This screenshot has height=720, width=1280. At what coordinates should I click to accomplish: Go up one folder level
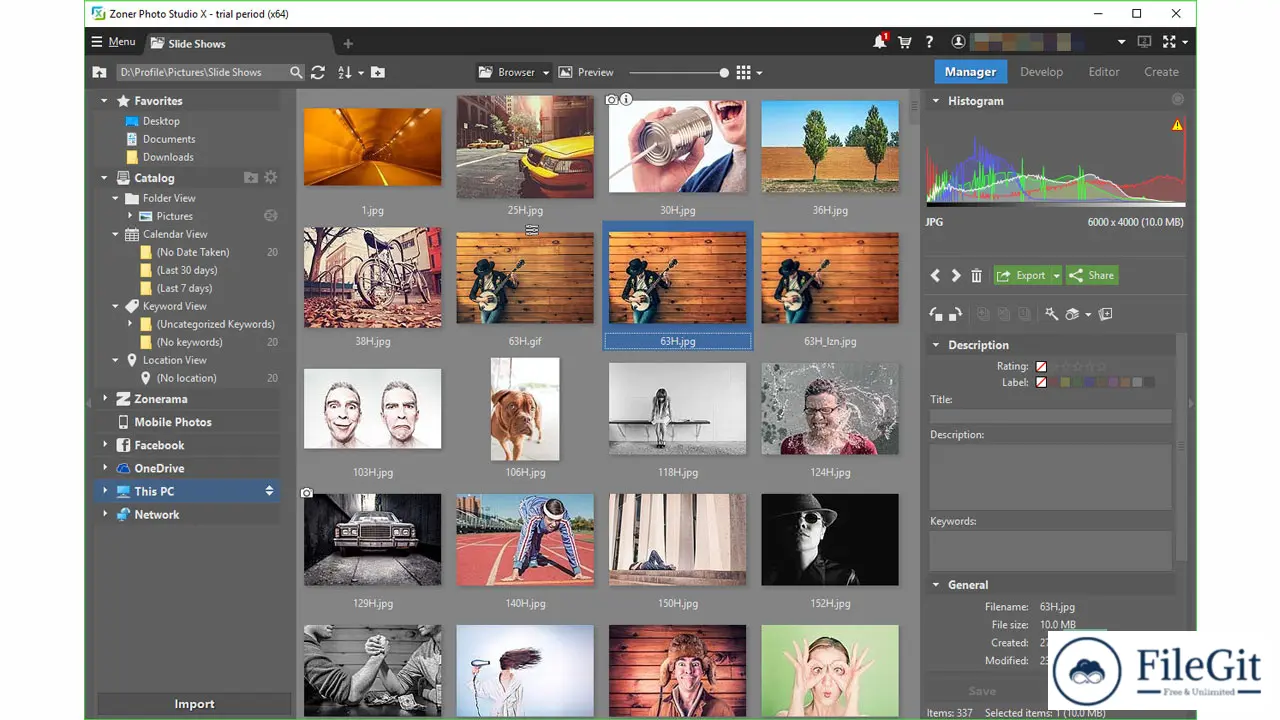(x=99, y=72)
